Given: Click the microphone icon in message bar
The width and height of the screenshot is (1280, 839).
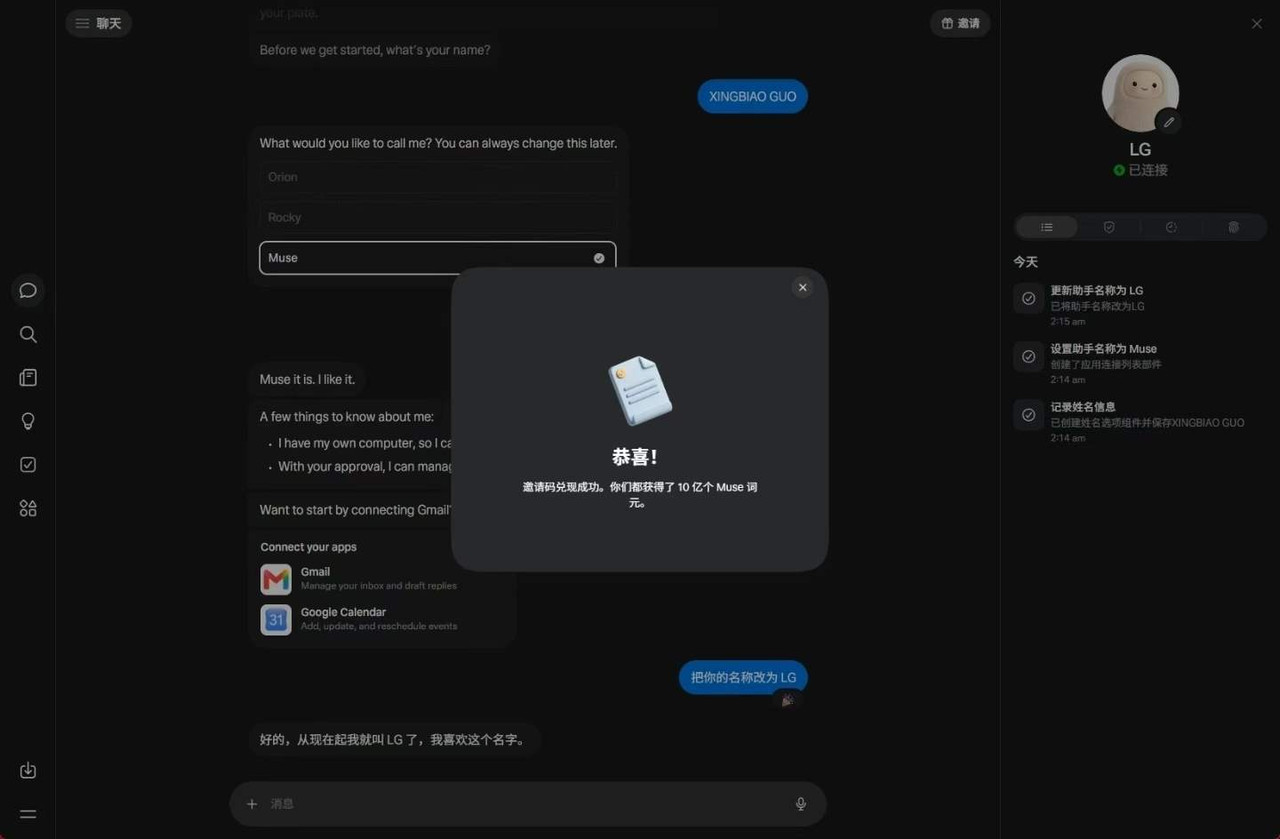Looking at the screenshot, I should [800, 804].
